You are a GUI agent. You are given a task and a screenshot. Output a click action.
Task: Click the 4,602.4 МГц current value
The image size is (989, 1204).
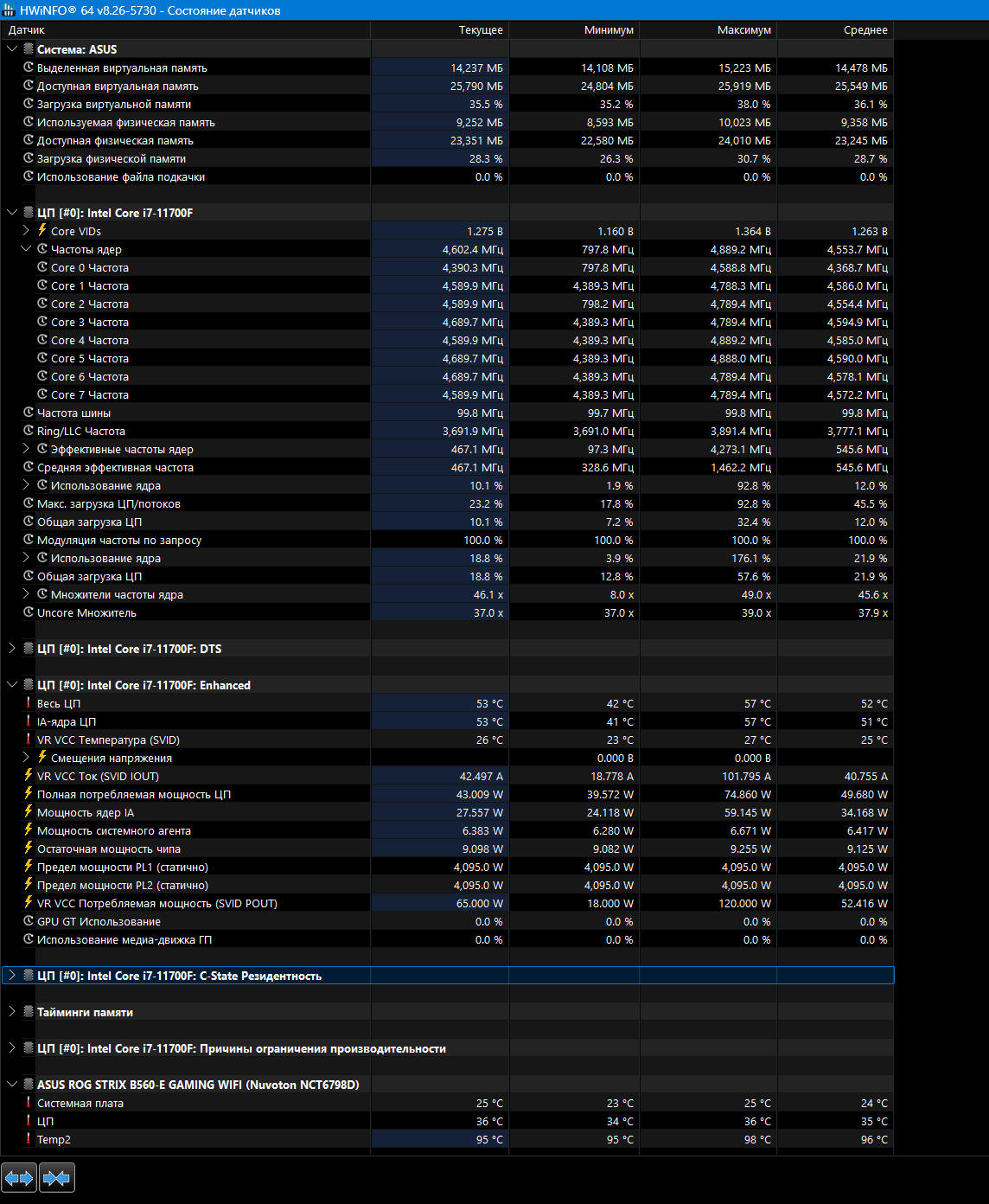coord(473,249)
